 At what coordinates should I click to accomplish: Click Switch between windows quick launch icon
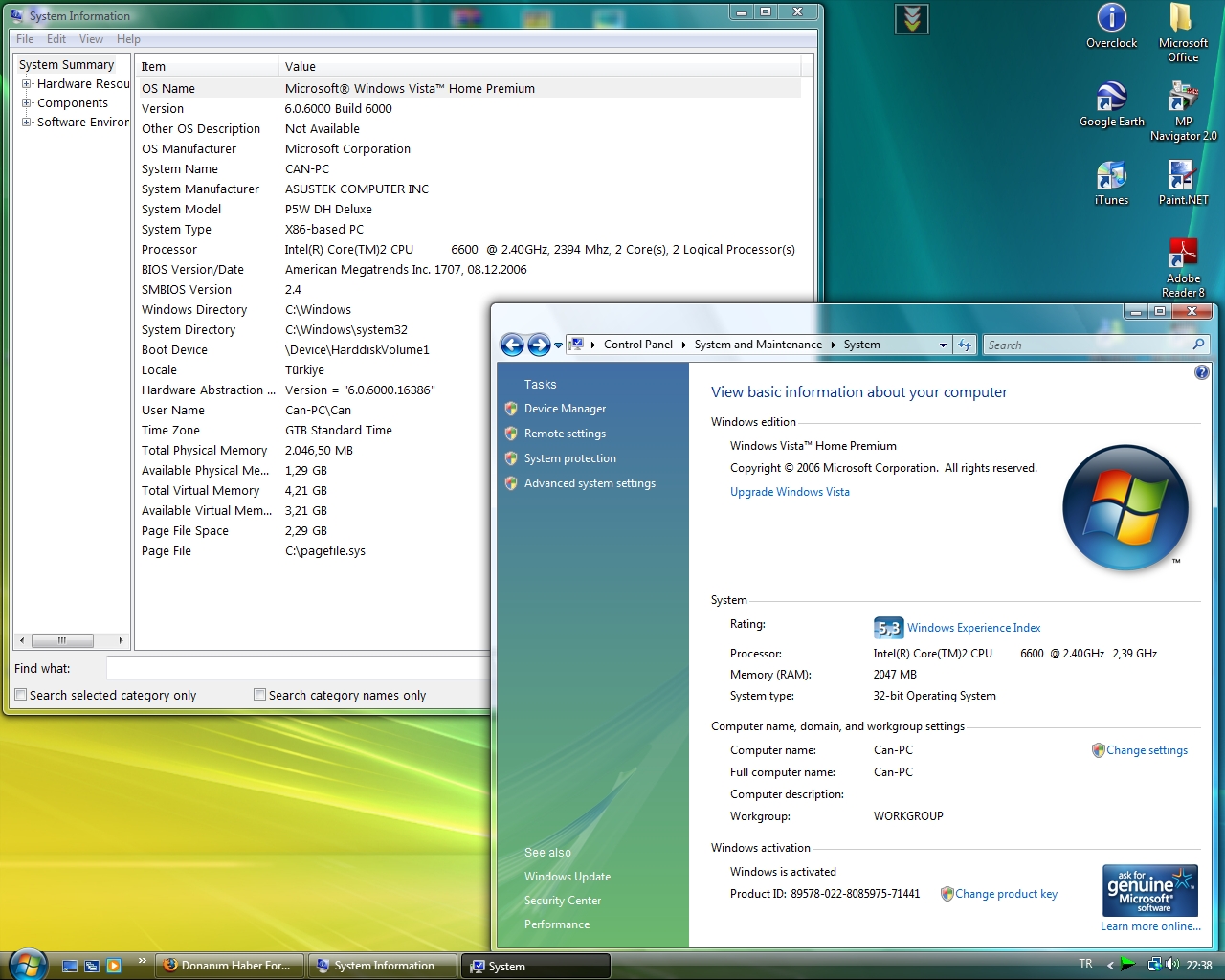point(92,966)
